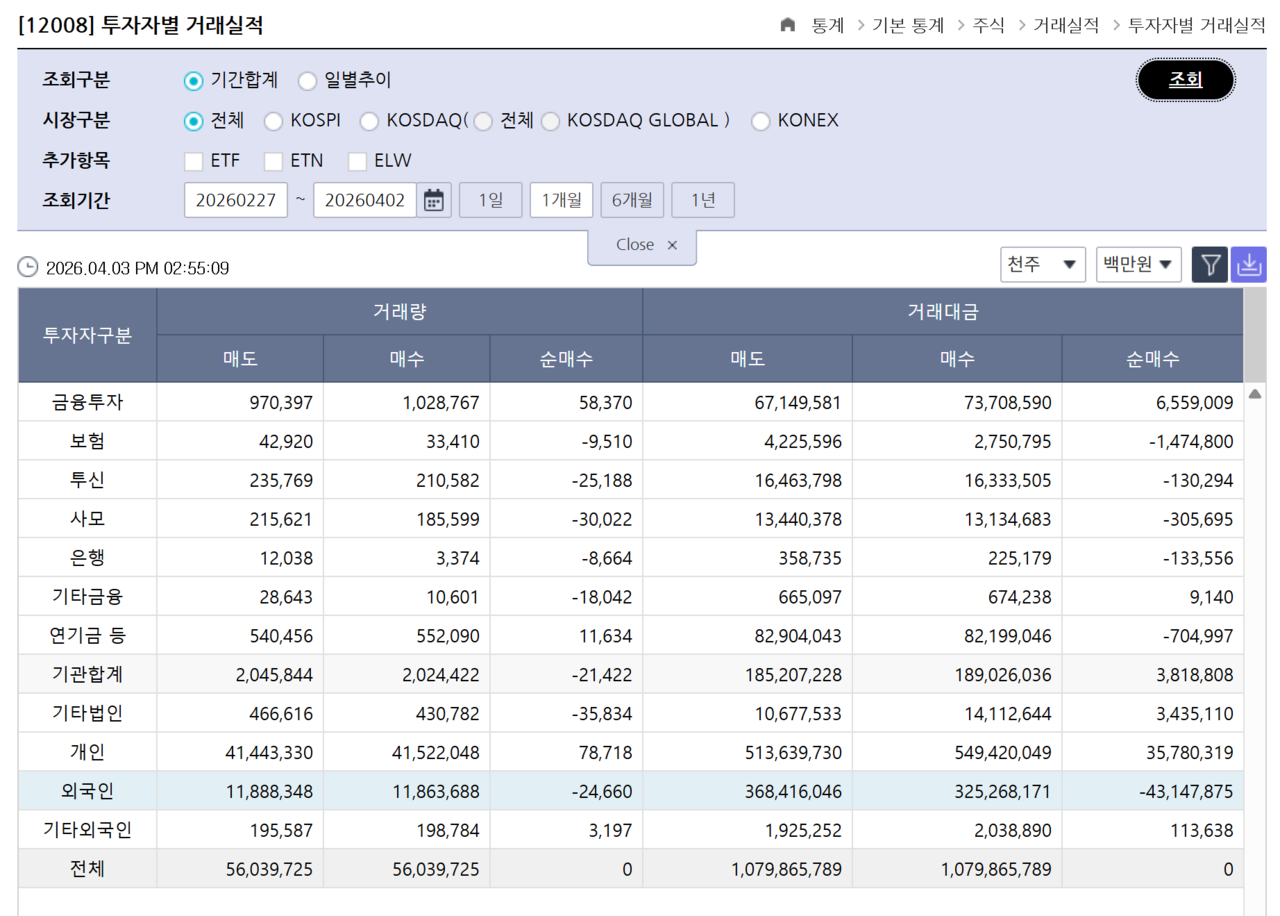Go to 통계 in breadcrumb
The image size is (1280, 916).
pos(828,25)
